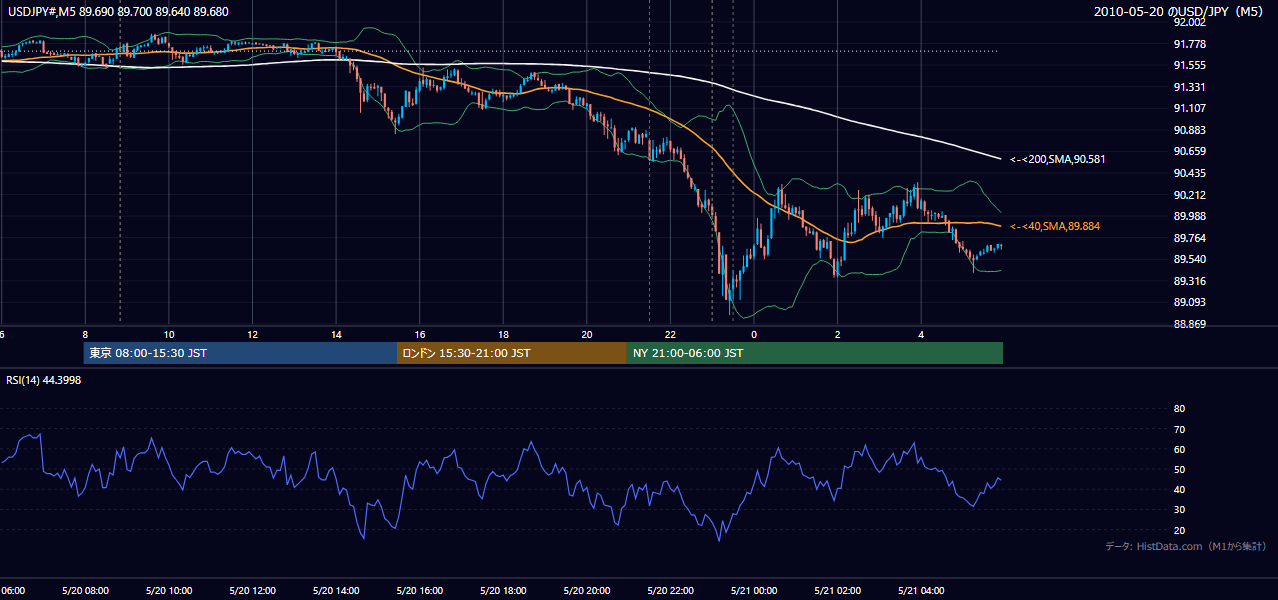Click price axis label 90.435
1278x600 pixels.
[x=1188, y=173]
